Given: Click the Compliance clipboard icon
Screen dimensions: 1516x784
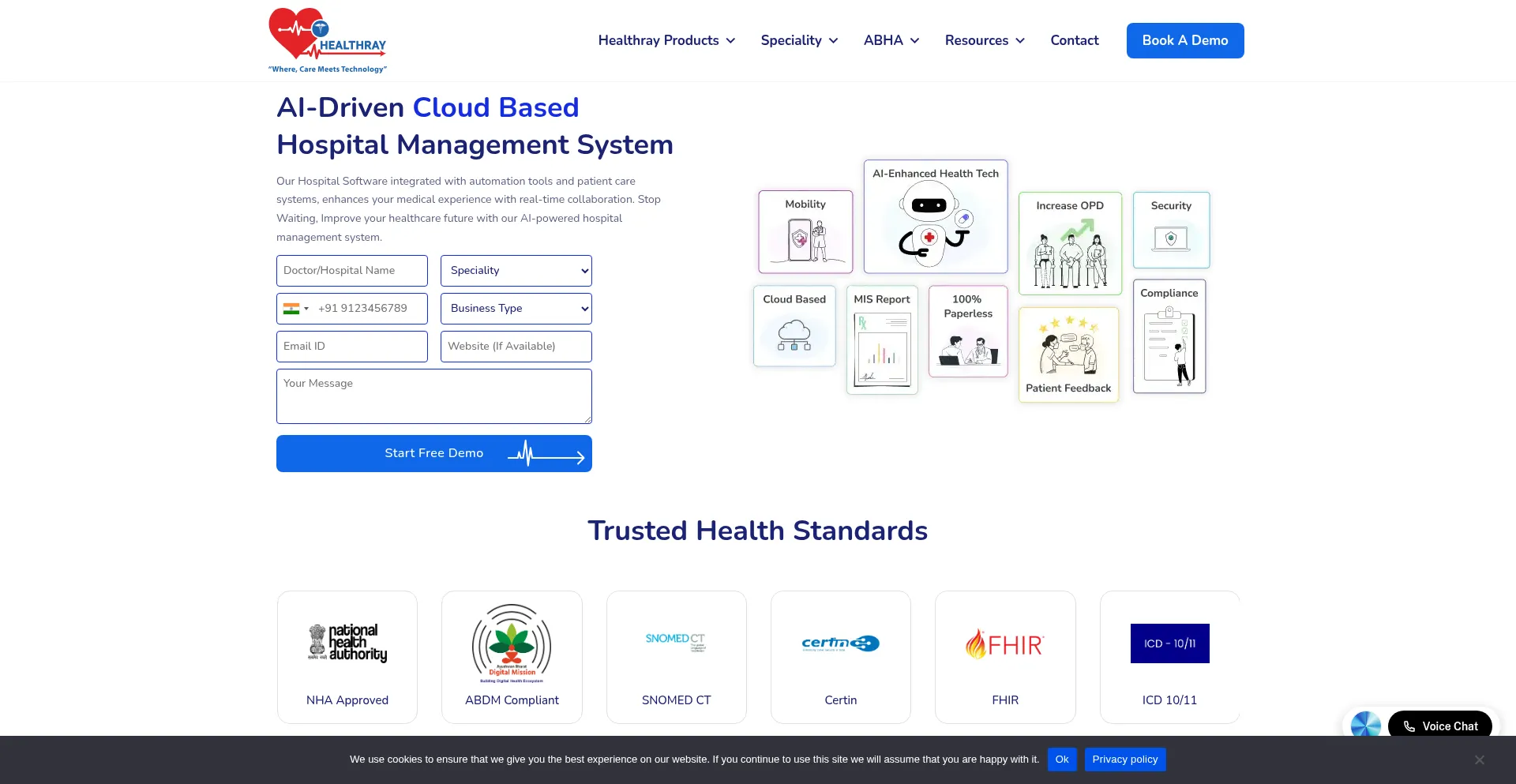Looking at the screenshot, I should tap(1169, 345).
